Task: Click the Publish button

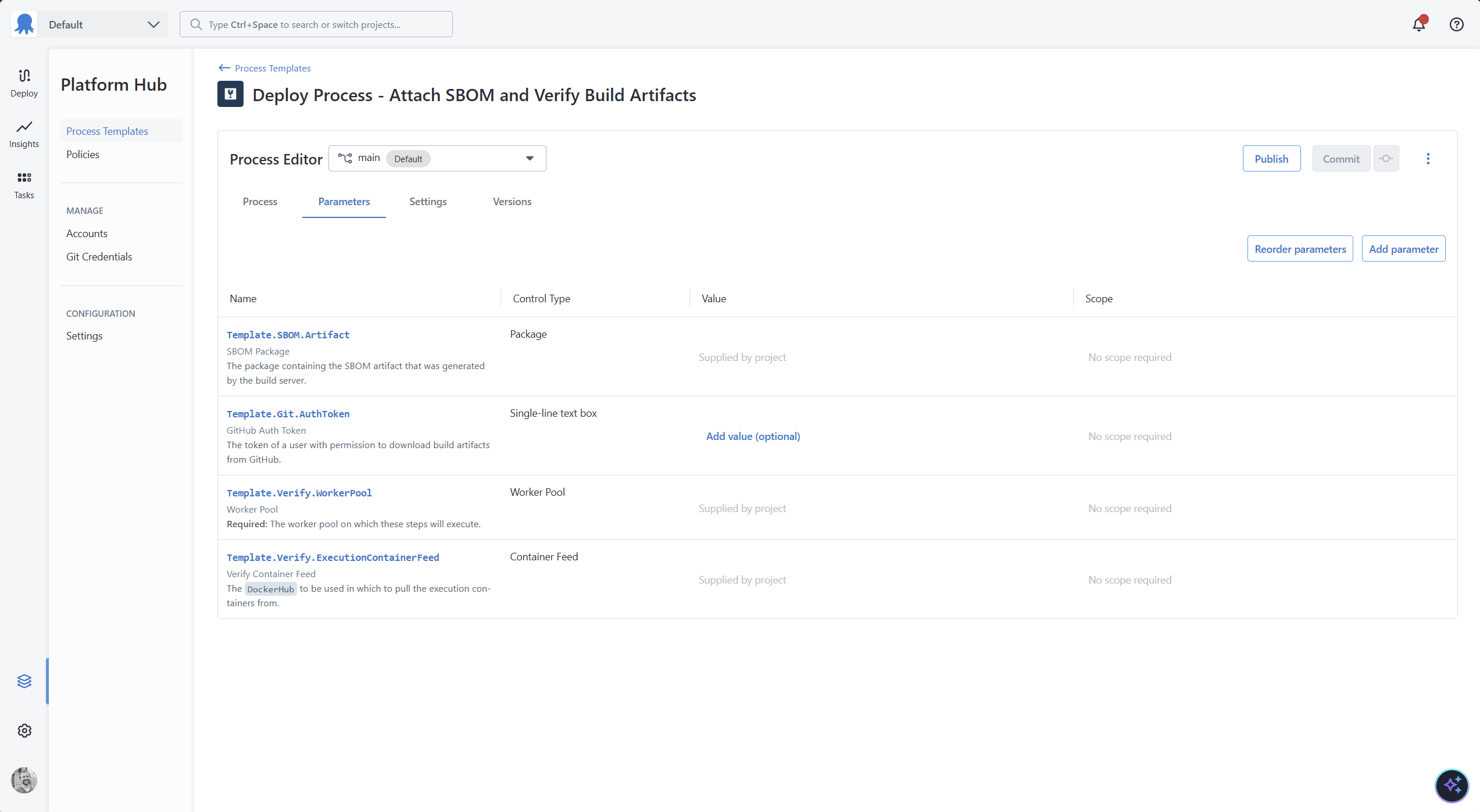Action: 1271,158
